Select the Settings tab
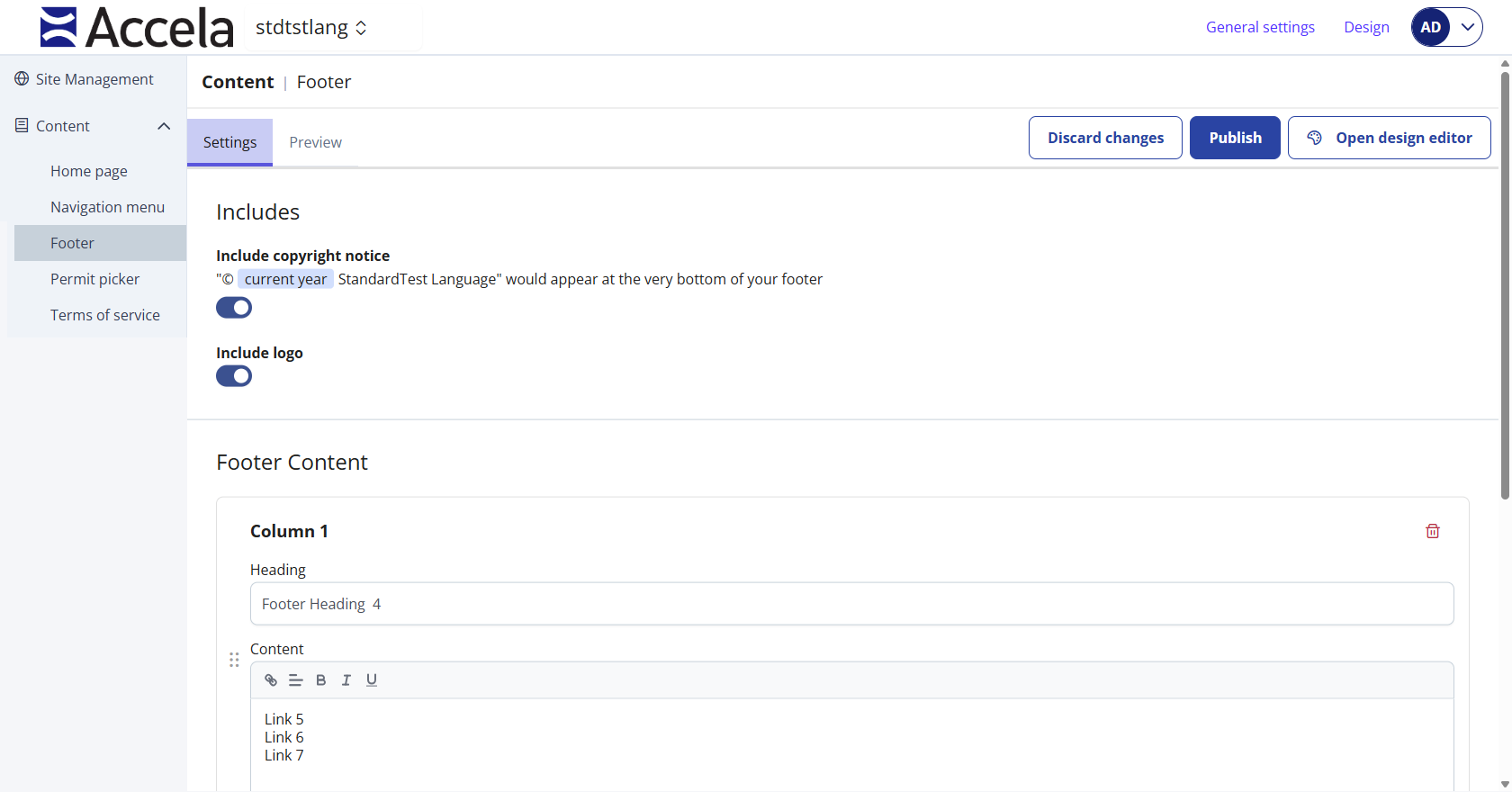This screenshot has width=1512, height=792. (229, 142)
